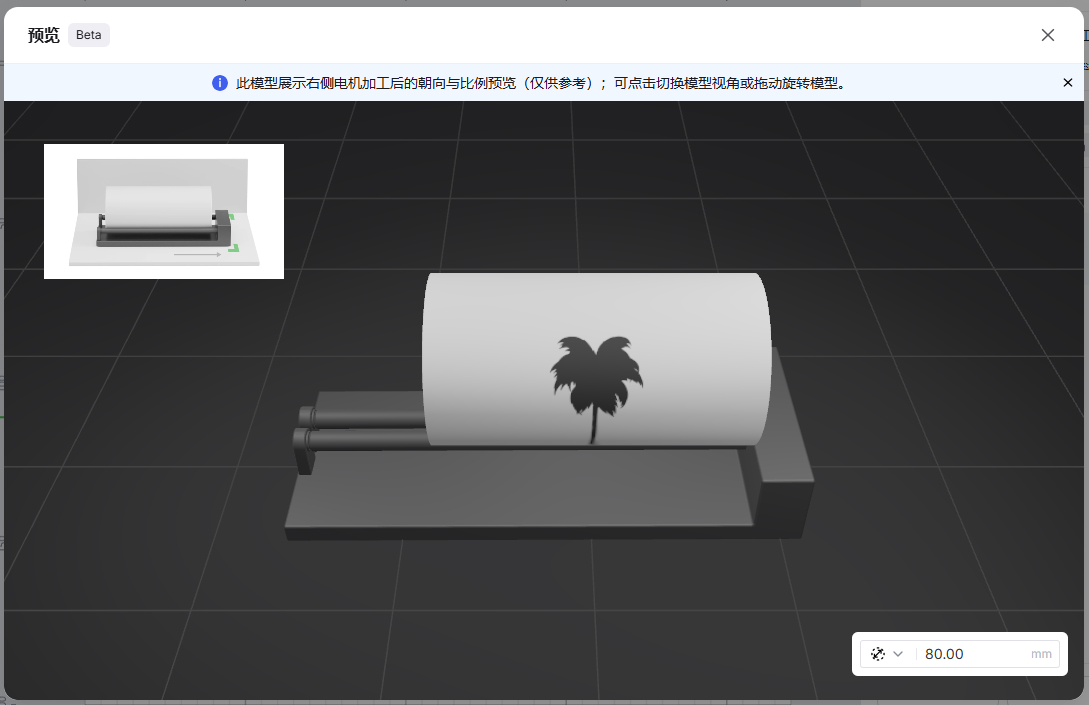Screen dimensions: 1089x705
Task: Click the banner hint text about model
Action: tap(540, 83)
